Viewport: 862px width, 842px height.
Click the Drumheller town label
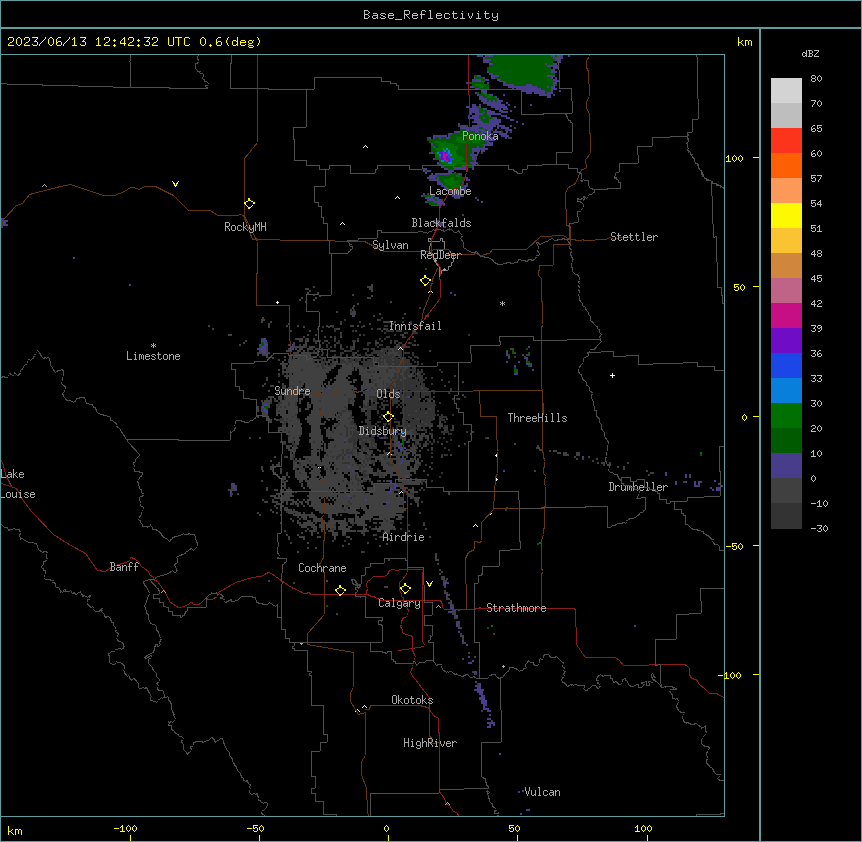tap(638, 487)
